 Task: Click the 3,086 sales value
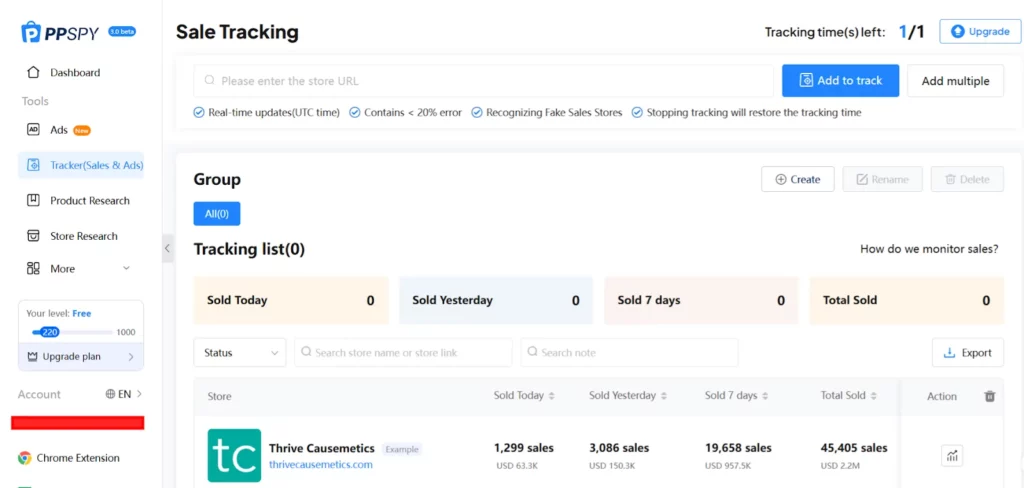pos(619,448)
